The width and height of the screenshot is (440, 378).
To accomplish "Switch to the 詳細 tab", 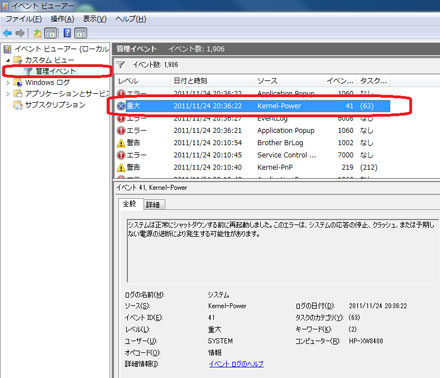I will (x=153, y=205).
